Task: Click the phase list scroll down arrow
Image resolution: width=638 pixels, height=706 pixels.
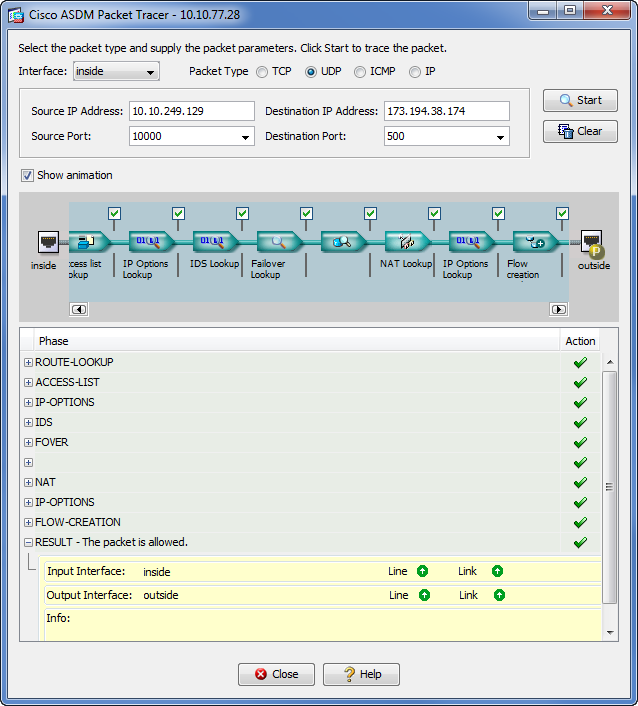Action: click(610, 633)
